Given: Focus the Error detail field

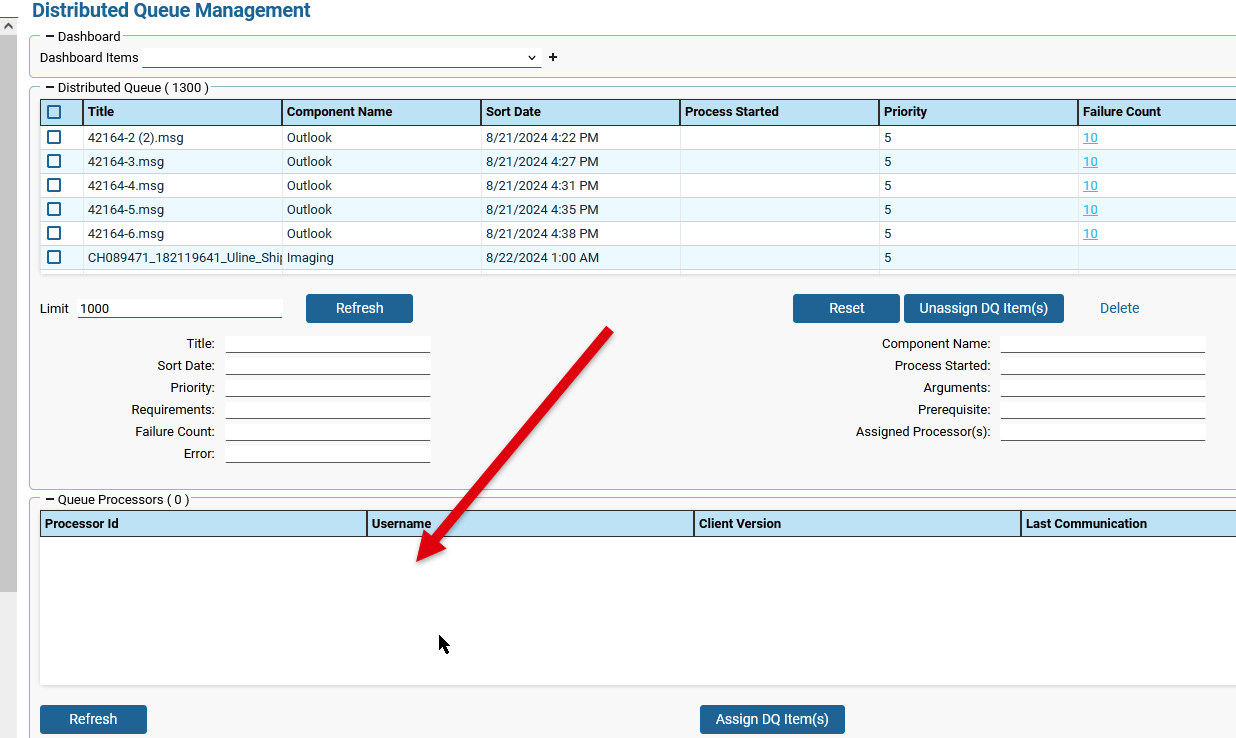Looking at the screenshot, I should [x=328, y=453].
